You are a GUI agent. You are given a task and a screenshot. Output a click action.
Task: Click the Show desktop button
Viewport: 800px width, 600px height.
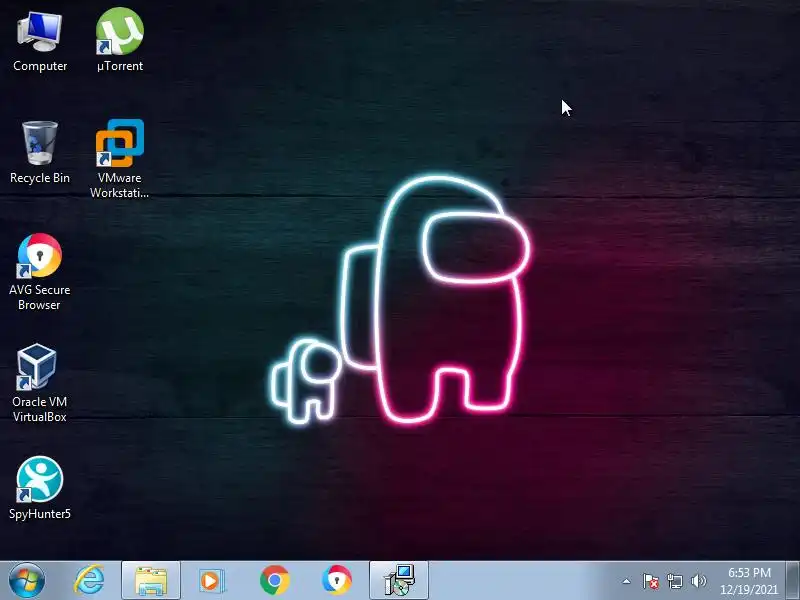pyautogui.click(x=793, y=581)
